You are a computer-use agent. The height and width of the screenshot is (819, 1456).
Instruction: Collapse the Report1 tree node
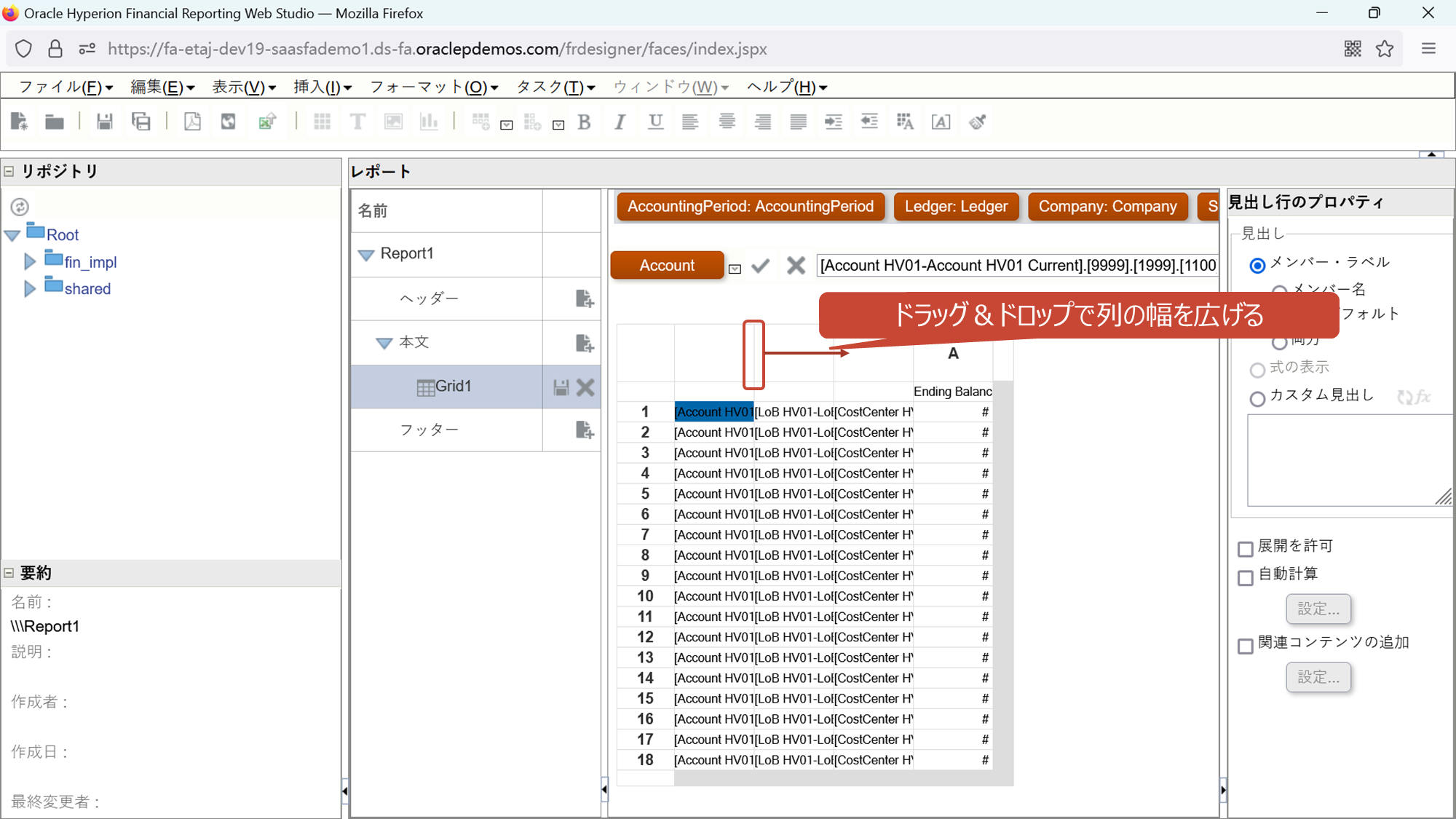coord(366,254)
